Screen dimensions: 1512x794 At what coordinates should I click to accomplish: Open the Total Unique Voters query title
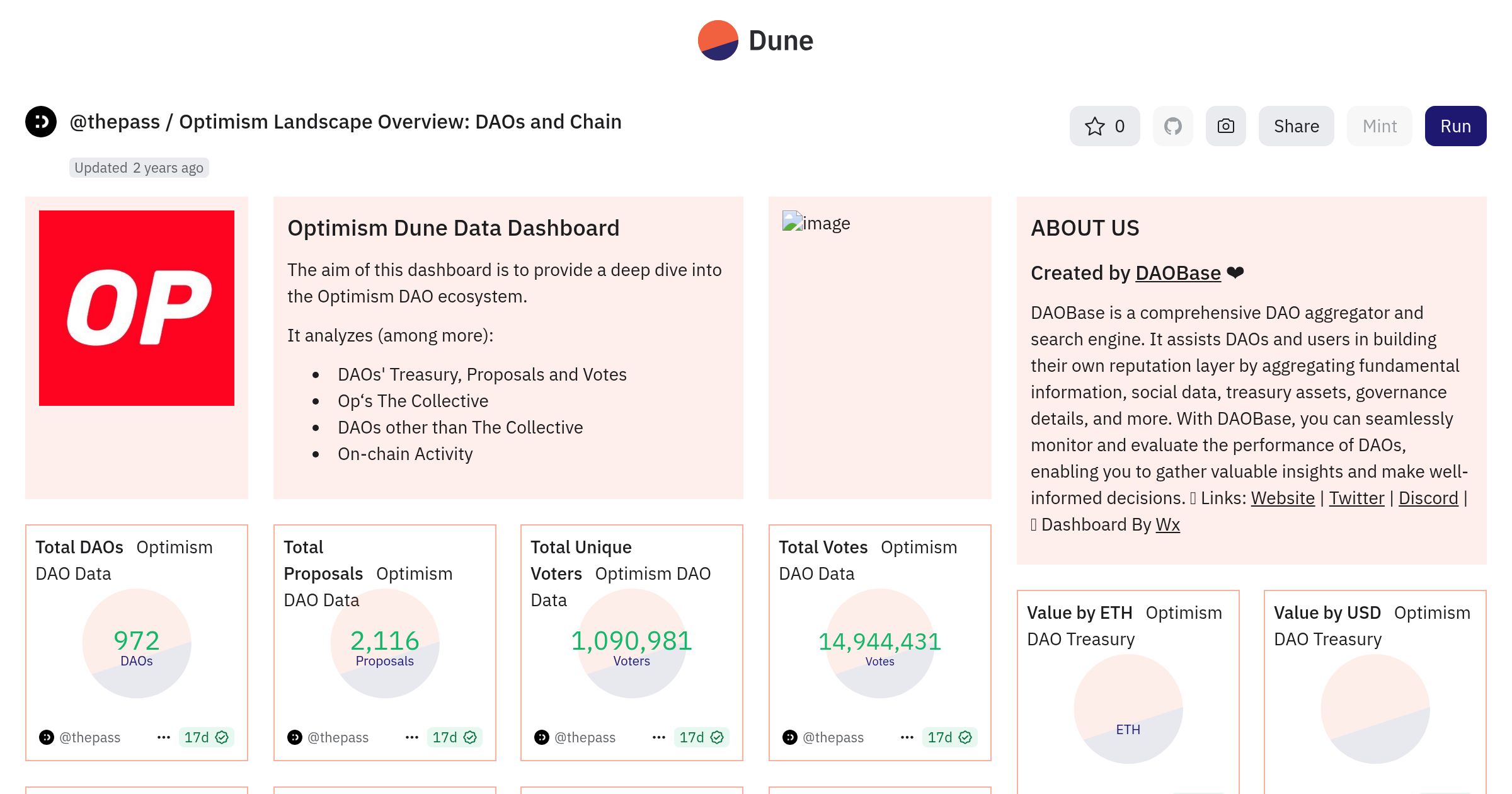point(581,560)
